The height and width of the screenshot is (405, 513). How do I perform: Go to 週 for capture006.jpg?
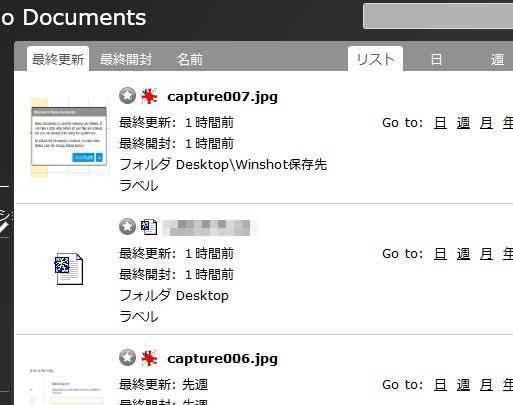(x=463, y=385)
